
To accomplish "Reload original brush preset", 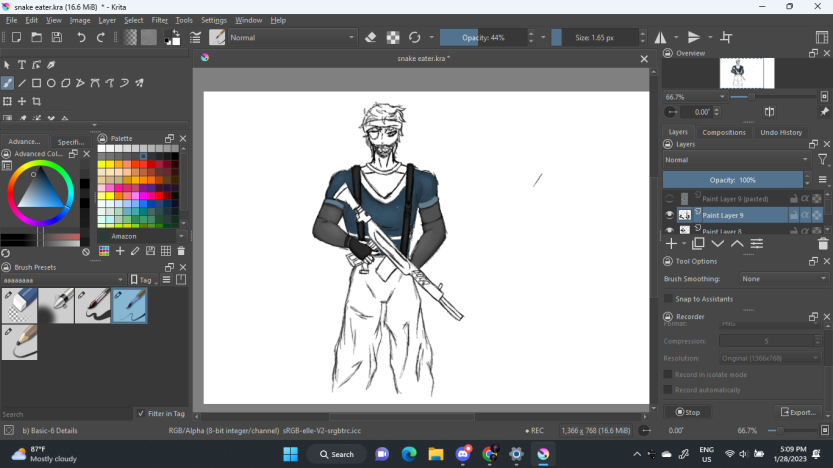I will pyautogui.click(x=414, y=37).
